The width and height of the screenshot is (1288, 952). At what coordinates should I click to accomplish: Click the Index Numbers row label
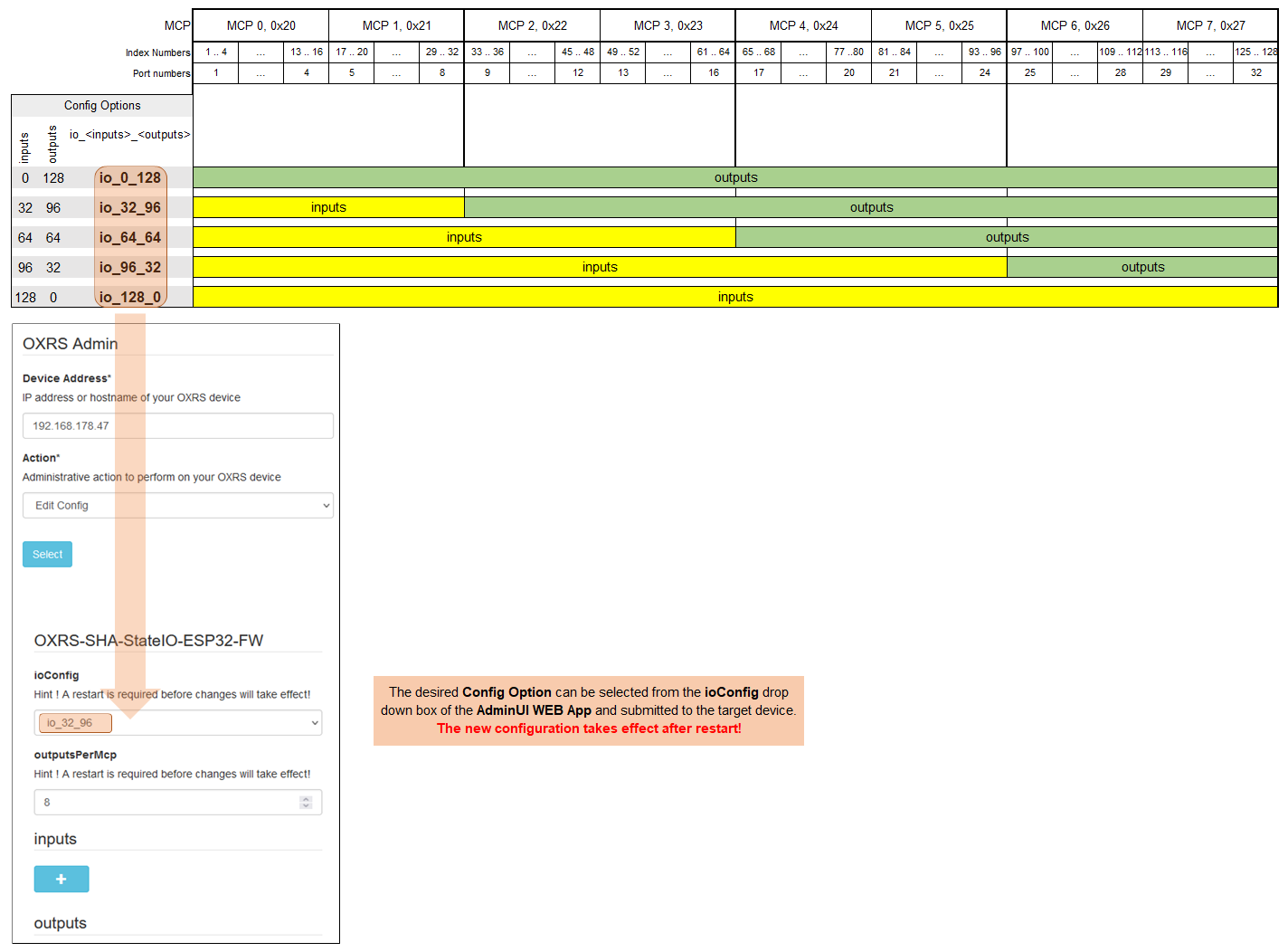tap(158, 52)
